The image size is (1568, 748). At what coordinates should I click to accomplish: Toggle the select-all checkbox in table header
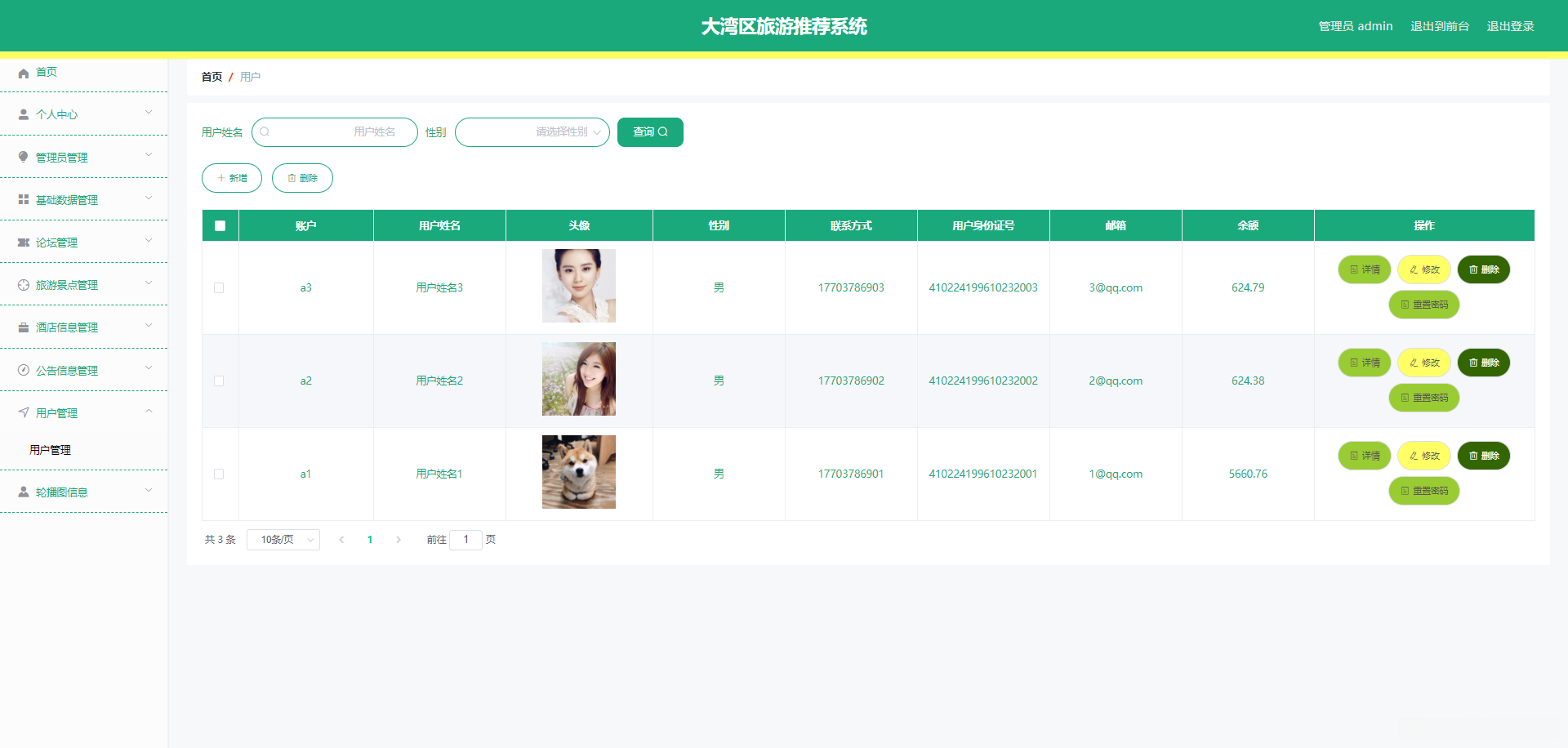(x=220, y=226)
